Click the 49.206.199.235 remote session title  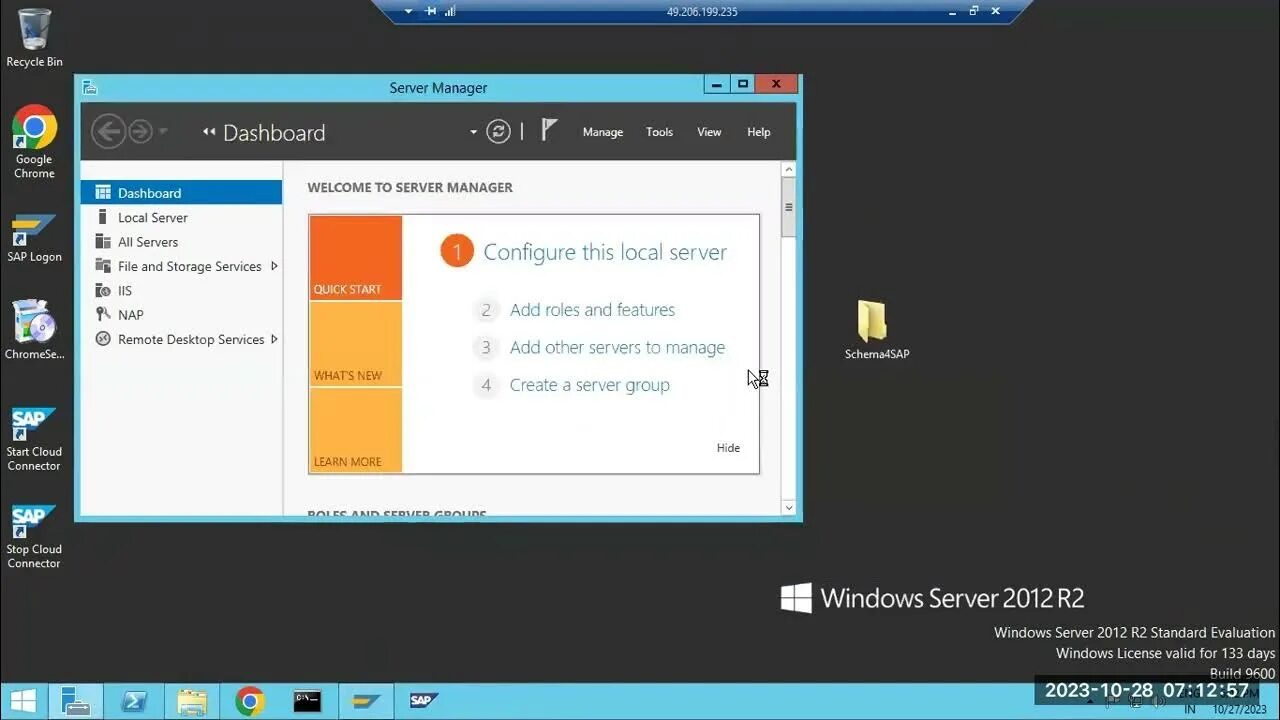tap(702, 12)
